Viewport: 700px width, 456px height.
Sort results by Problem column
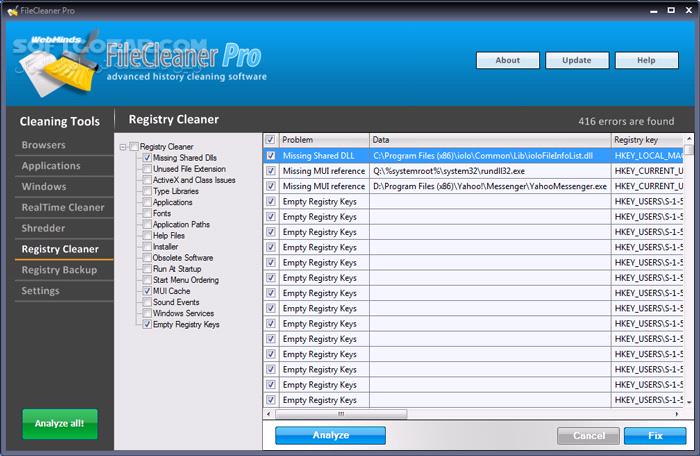point(324,140)
